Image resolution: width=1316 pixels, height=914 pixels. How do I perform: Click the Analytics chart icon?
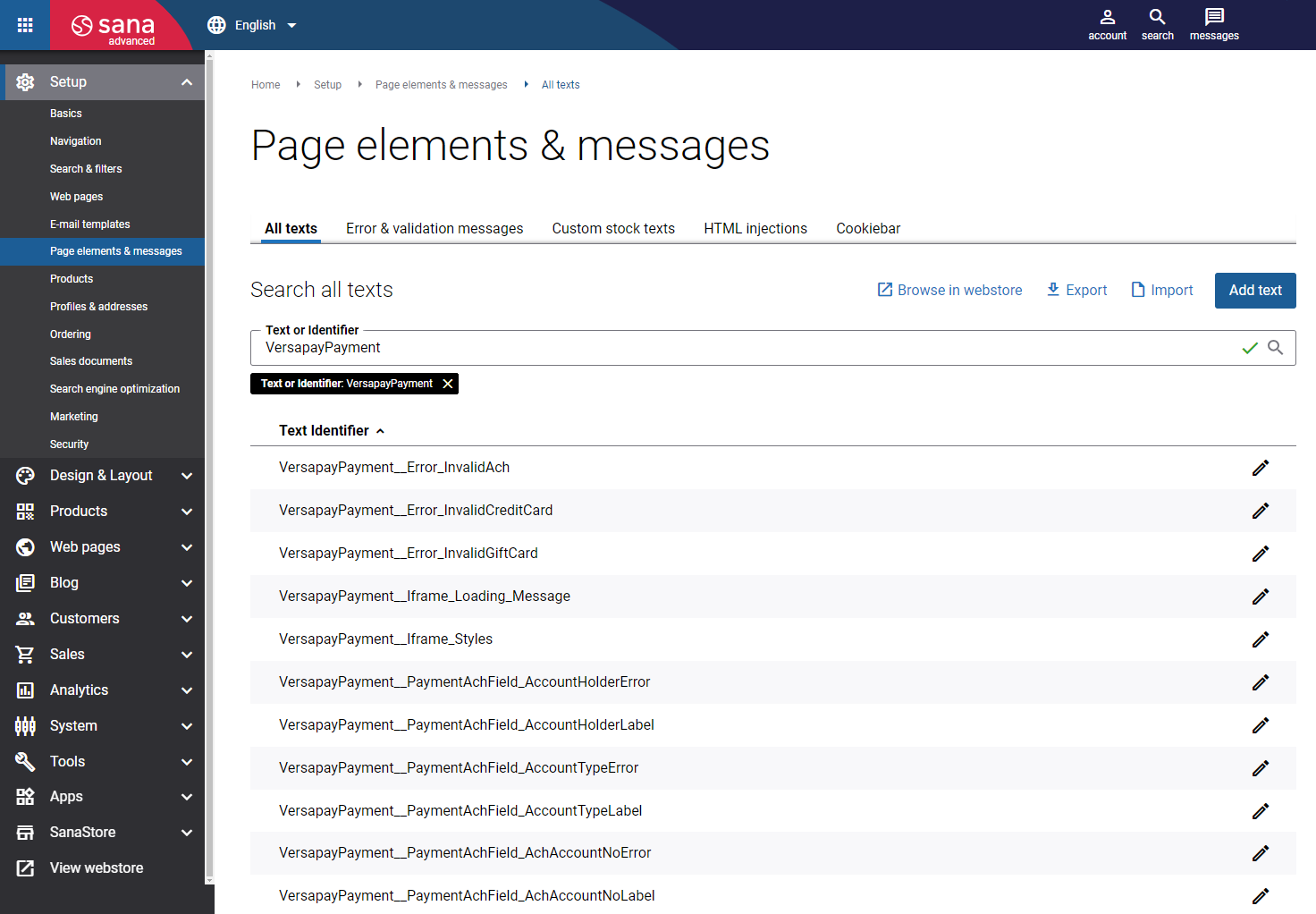pyautogui.click(x=25, y=690)
